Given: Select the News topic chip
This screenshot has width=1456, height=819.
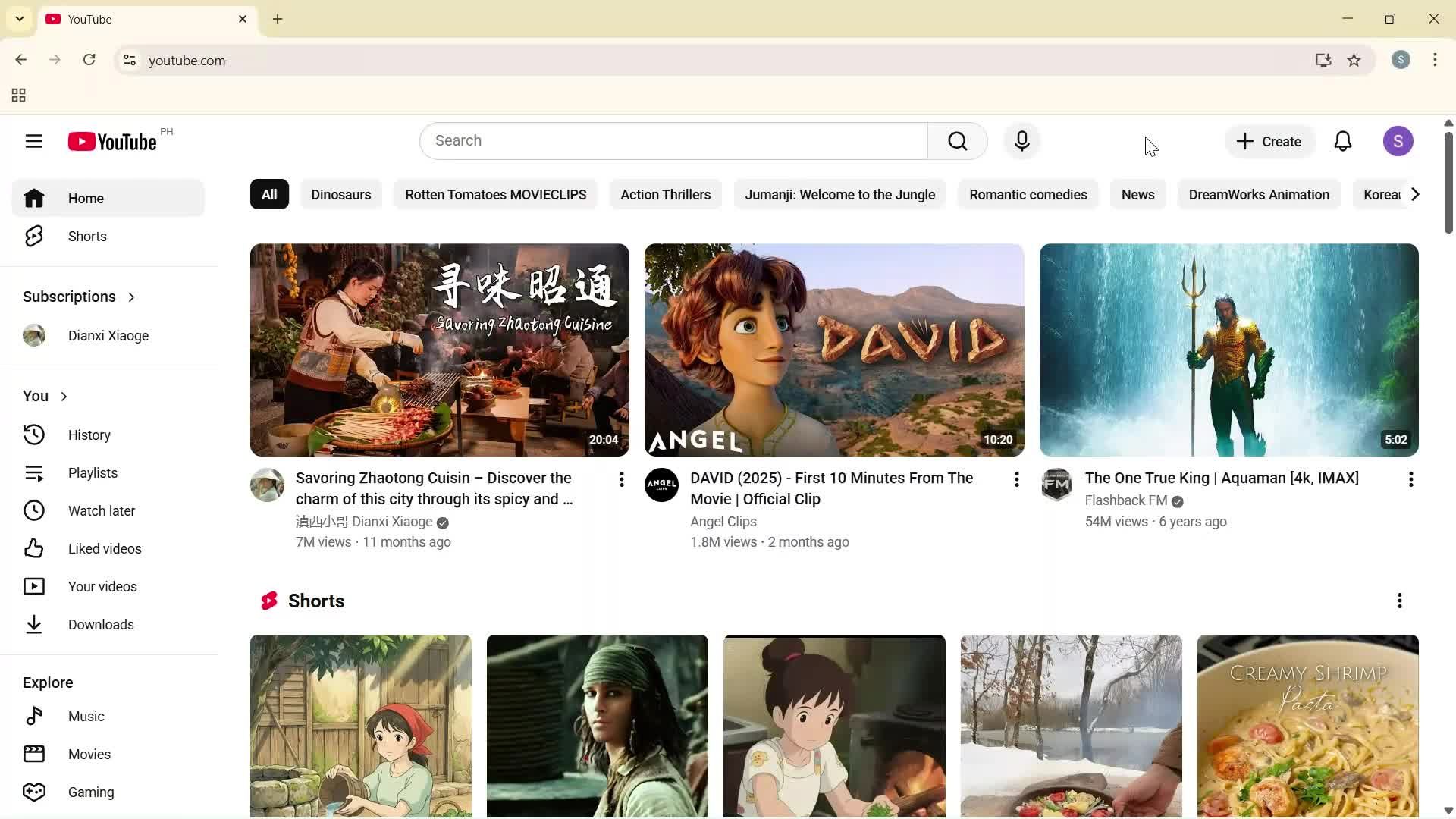Looking at the screenshot, I should point(1137,194).
